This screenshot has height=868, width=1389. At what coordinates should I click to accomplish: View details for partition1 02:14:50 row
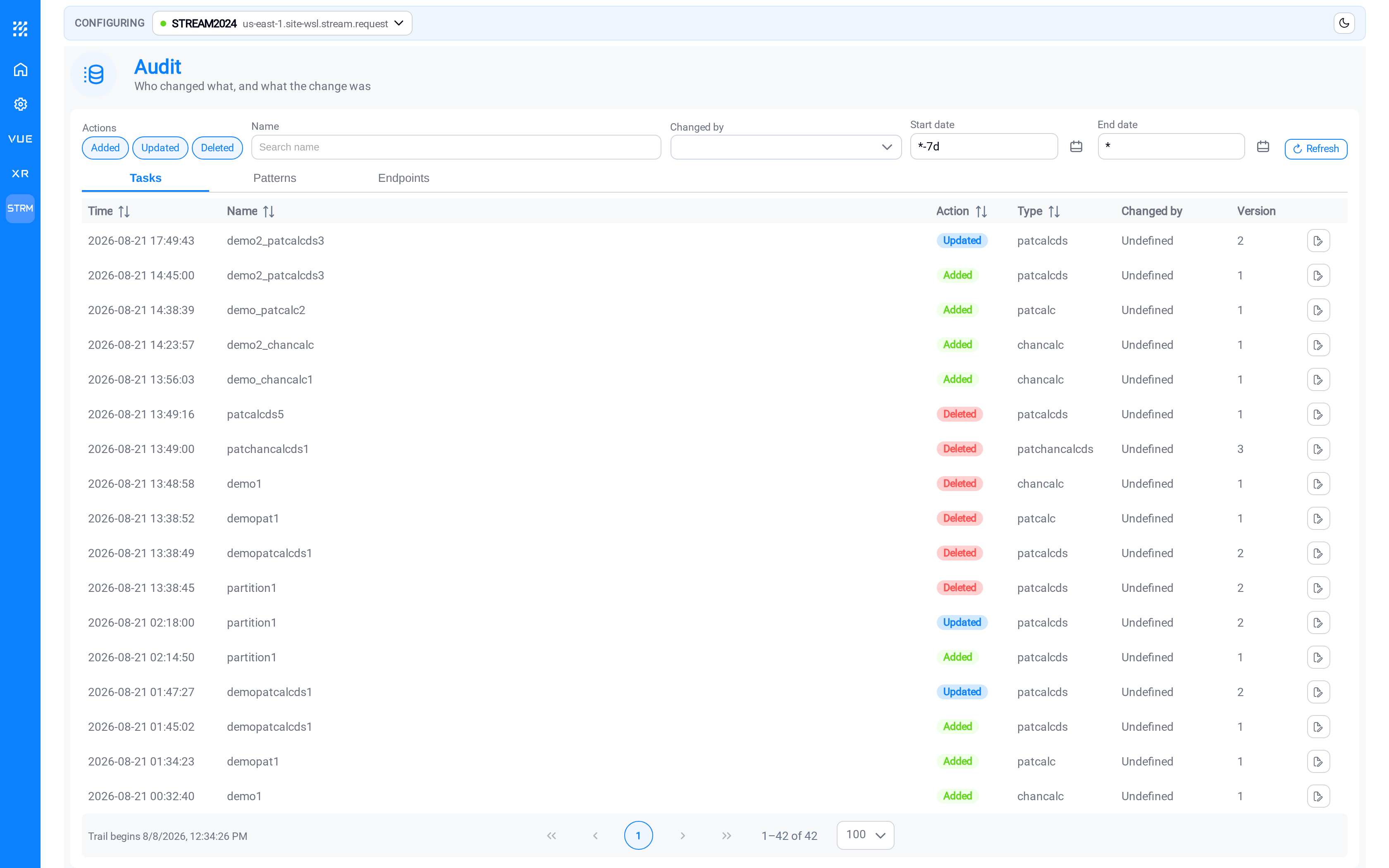1318,658
